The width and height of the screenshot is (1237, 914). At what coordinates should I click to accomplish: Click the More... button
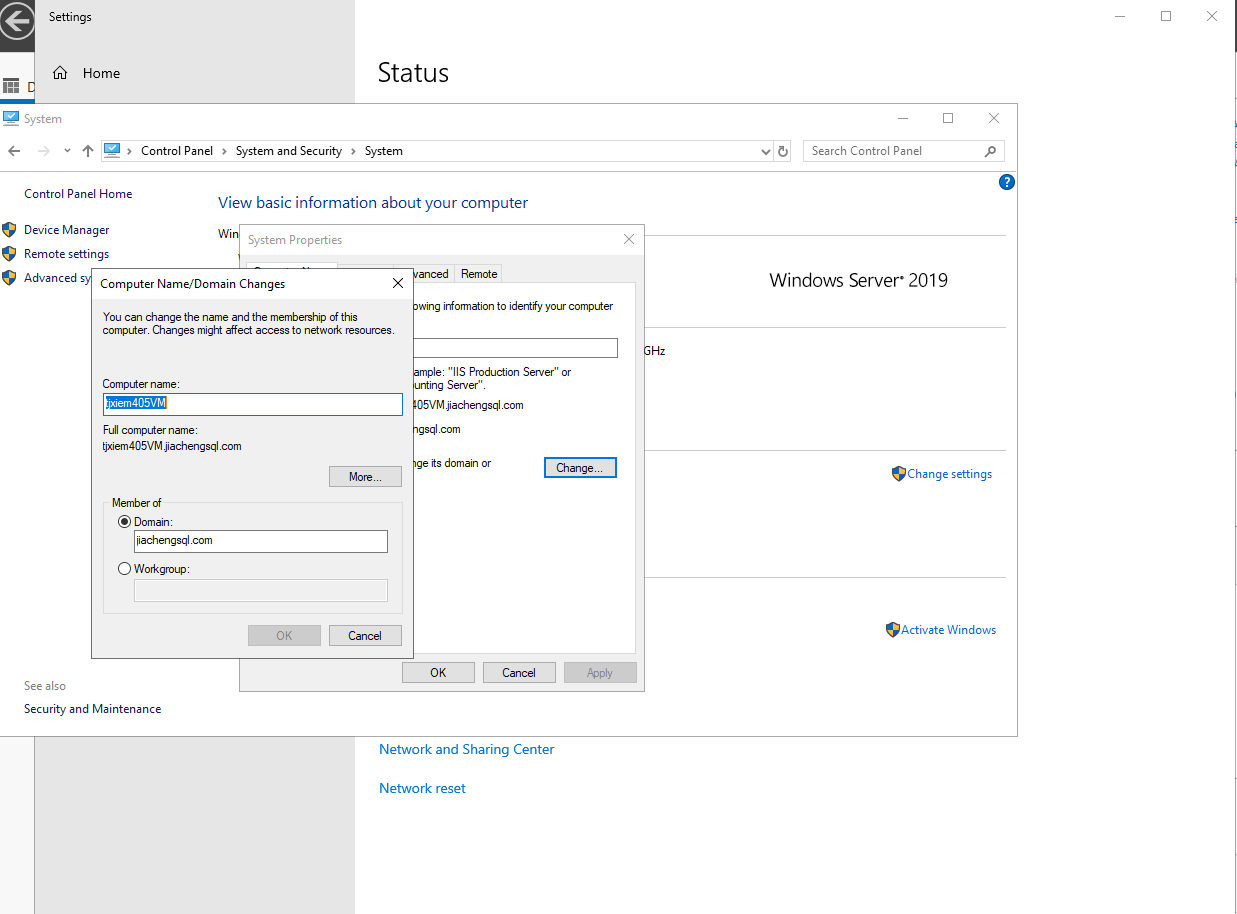click(x=365, y=477)
